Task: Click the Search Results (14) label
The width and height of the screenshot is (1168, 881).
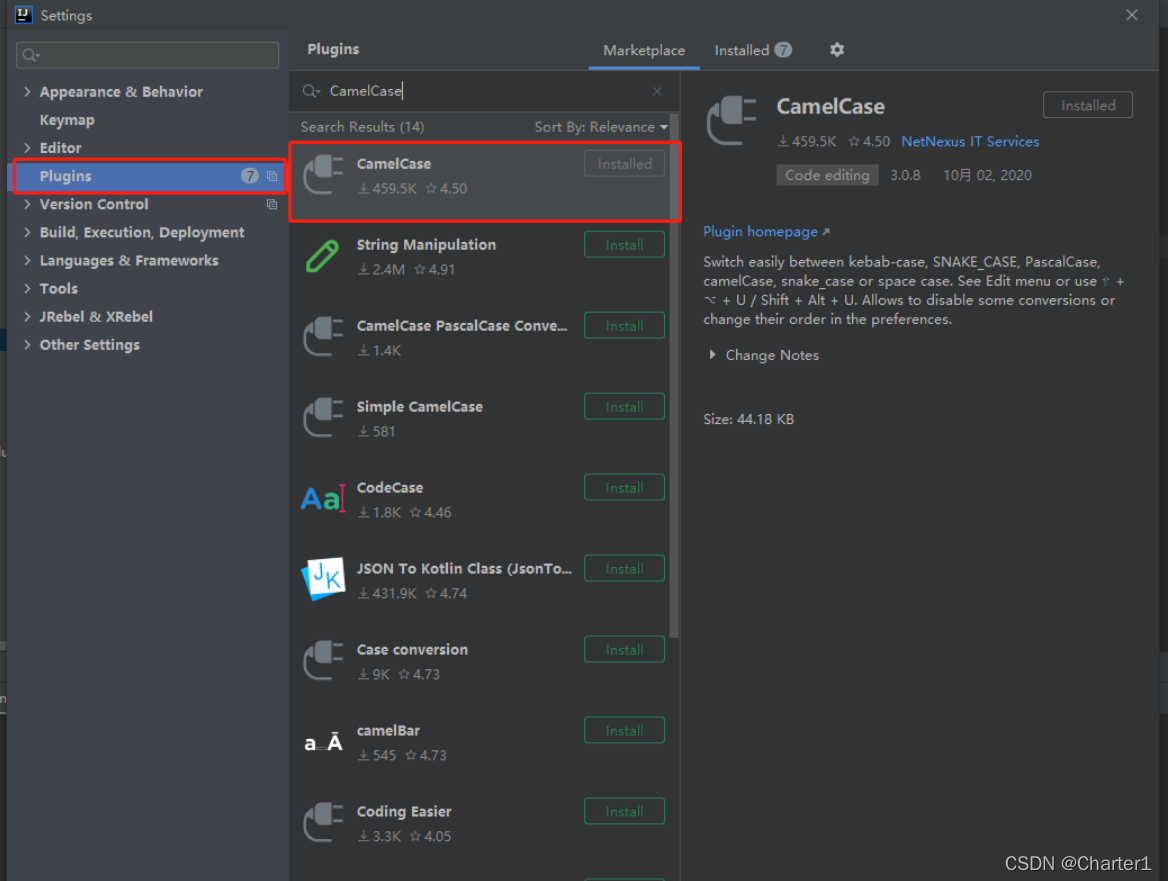Action: pos(362,127)
